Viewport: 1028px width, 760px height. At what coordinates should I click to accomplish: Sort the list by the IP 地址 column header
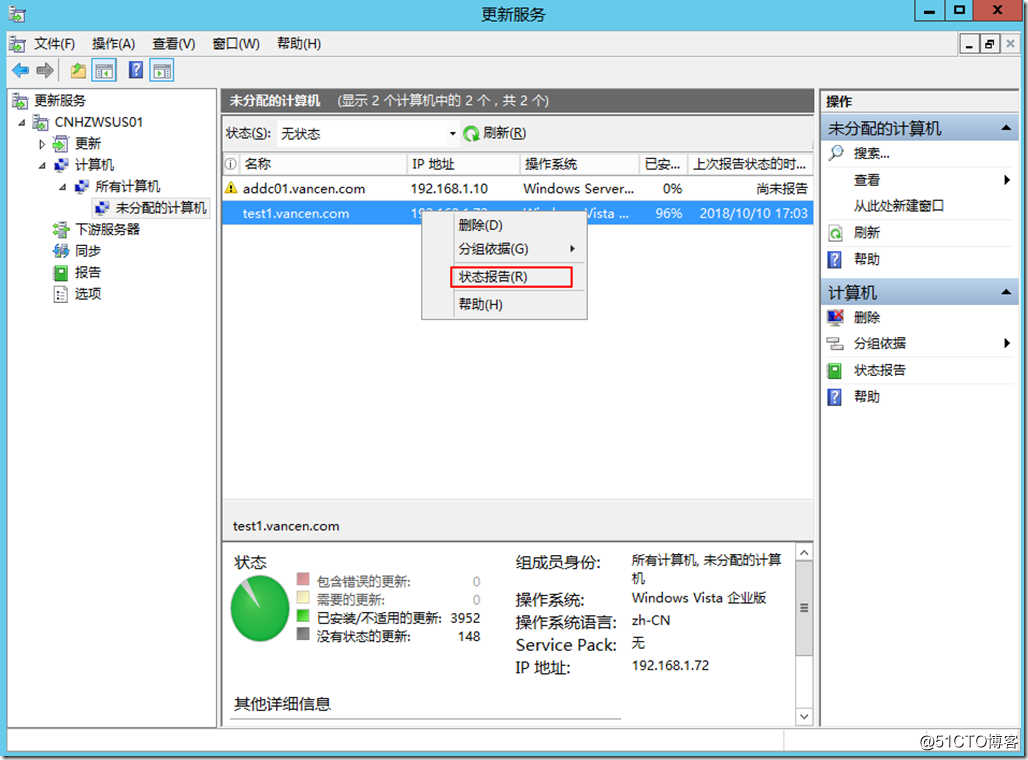coord(463,164)
